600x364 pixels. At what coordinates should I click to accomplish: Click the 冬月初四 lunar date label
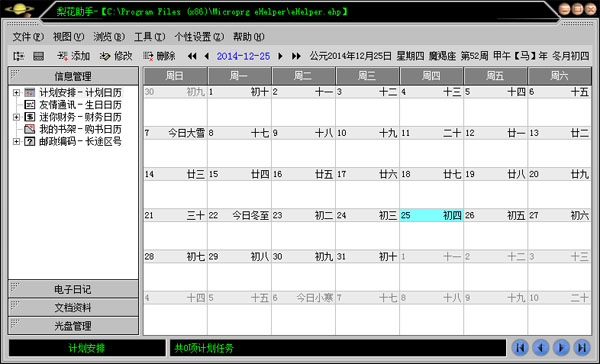(571, 56)
